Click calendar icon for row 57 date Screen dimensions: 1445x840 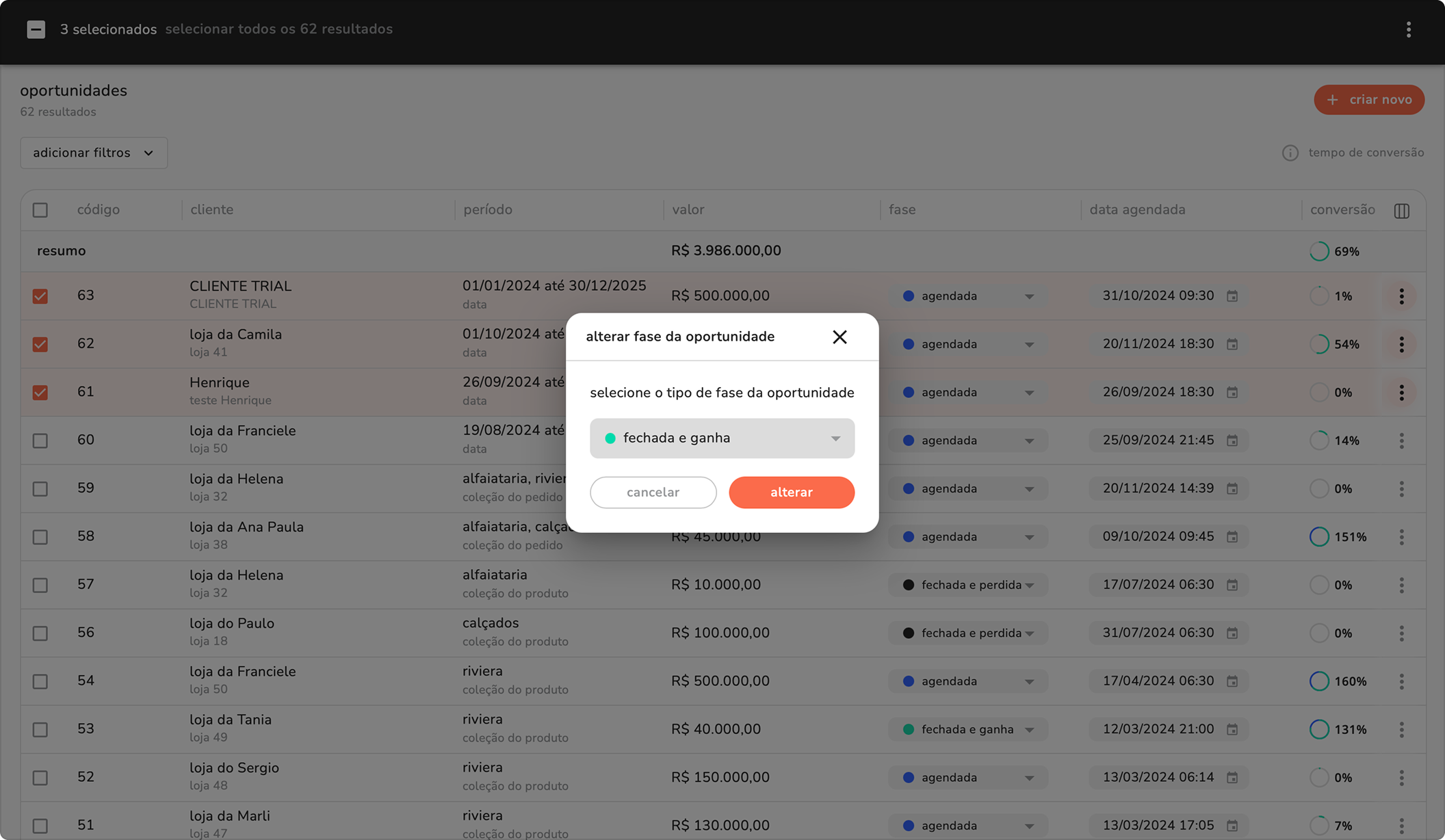click(x=1232, y=585)
